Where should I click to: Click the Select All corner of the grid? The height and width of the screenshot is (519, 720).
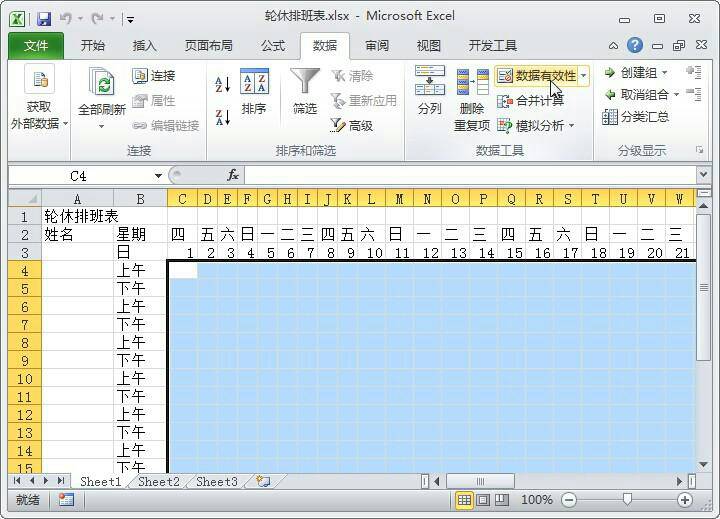point(25,198)
